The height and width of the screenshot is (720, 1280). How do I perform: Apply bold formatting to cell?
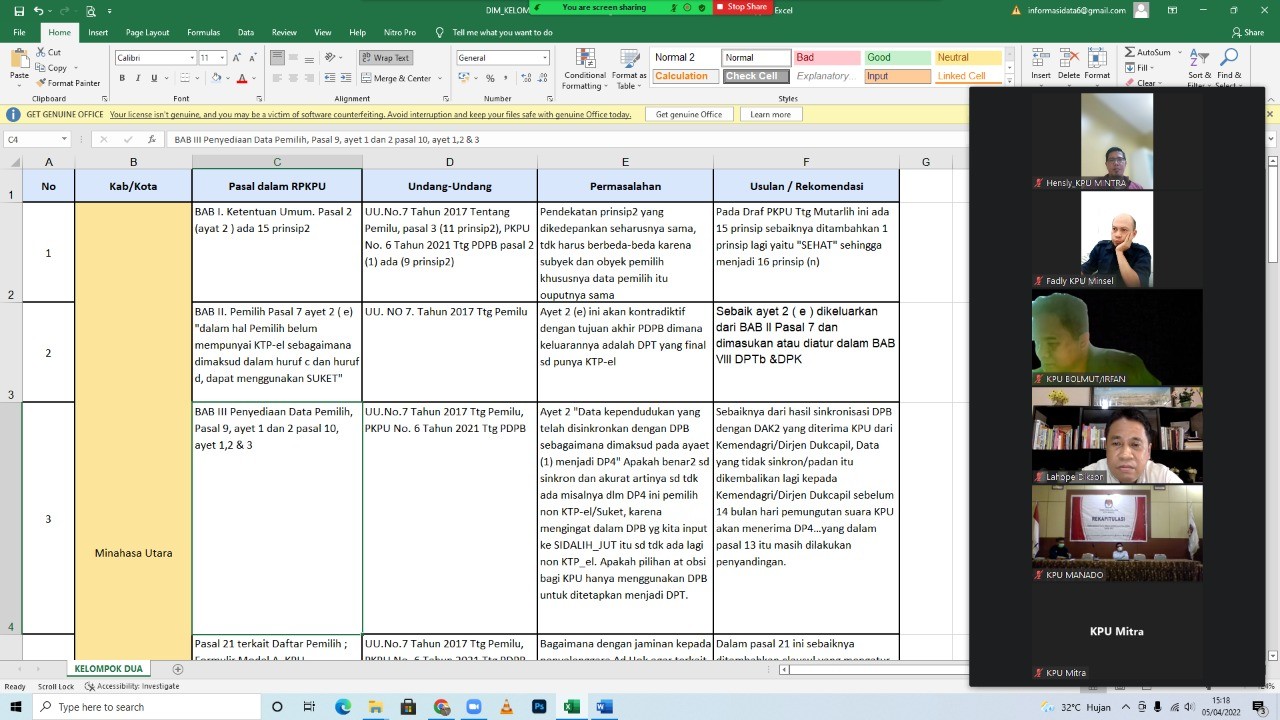[122, 78]
